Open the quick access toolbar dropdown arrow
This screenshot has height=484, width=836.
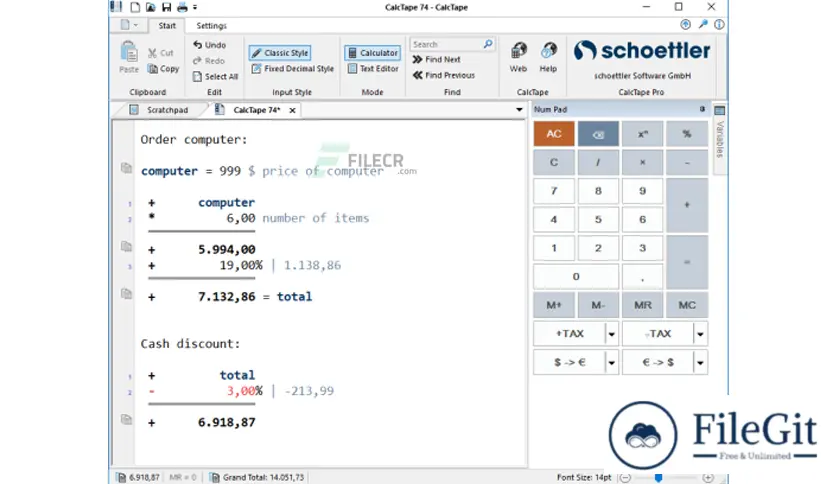coord(195,7)
